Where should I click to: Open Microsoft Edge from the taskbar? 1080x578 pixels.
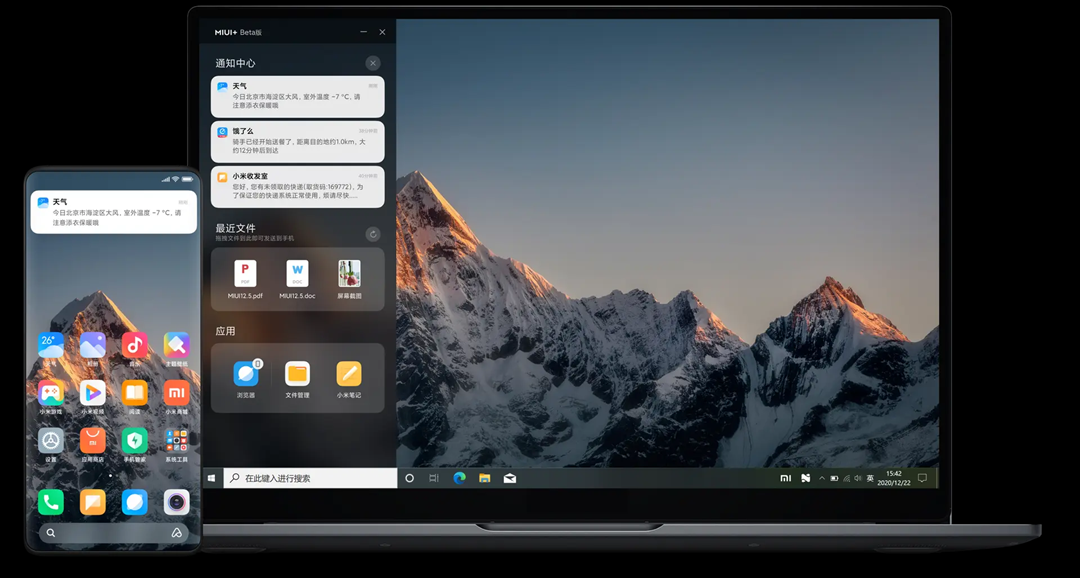tap(459, 478)
